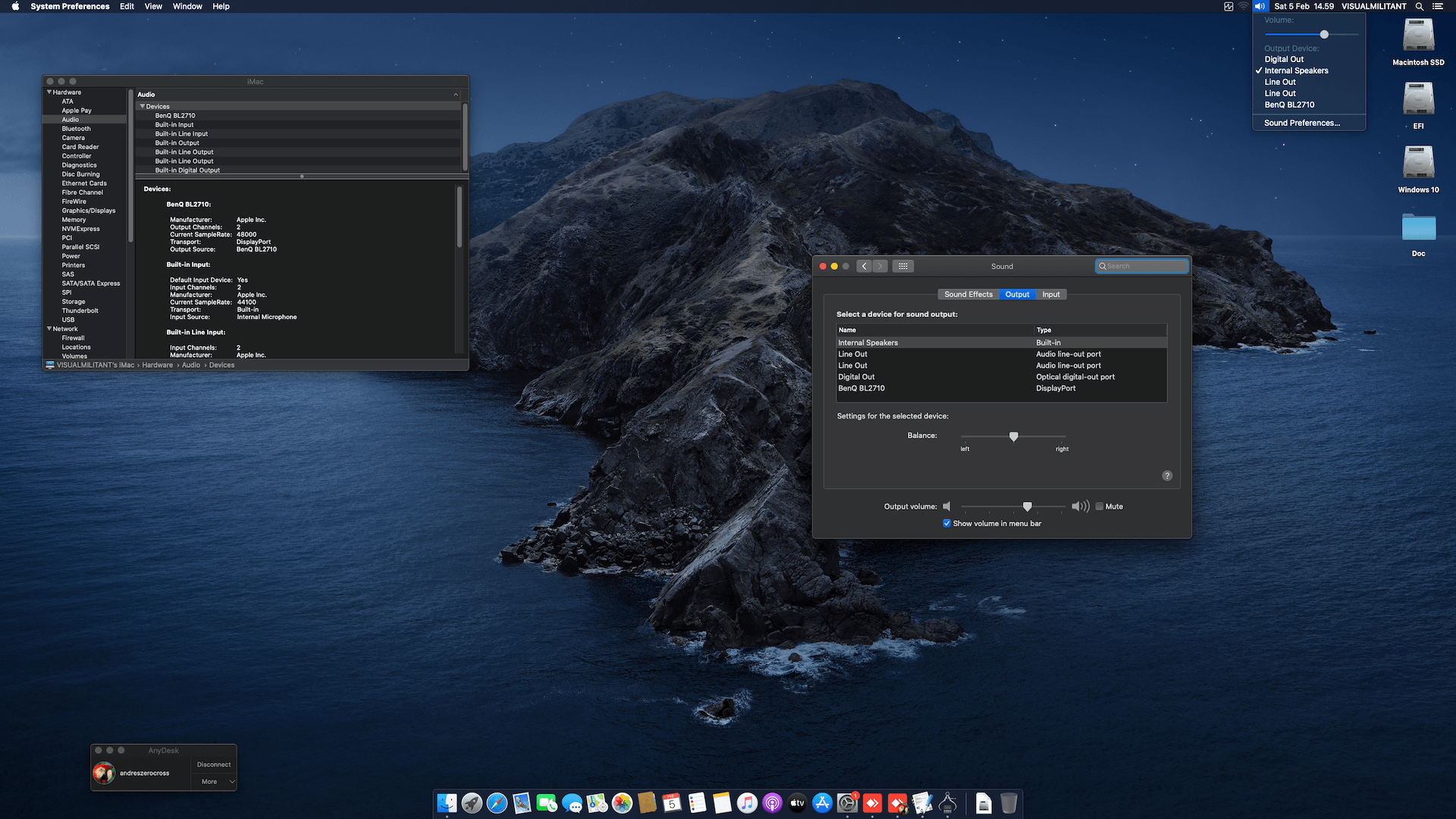Click the back arrow in Sound window
1456x819 pixels.
click(x=864, y=266)
